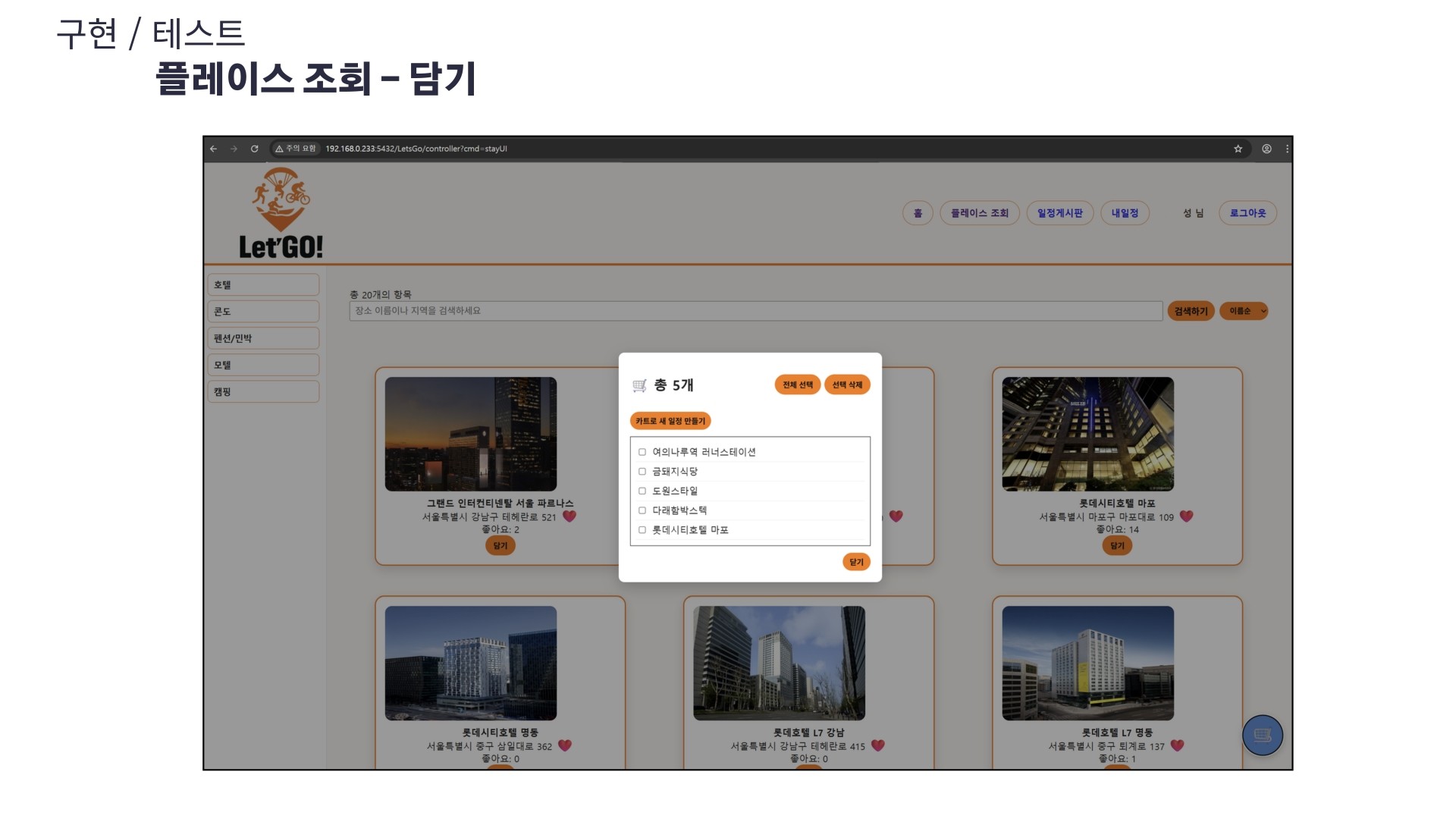Image resolution: width=1456 pixels, height=819 pixels.
Task: Focus the place search input field
Action: (x=755, y=311)
